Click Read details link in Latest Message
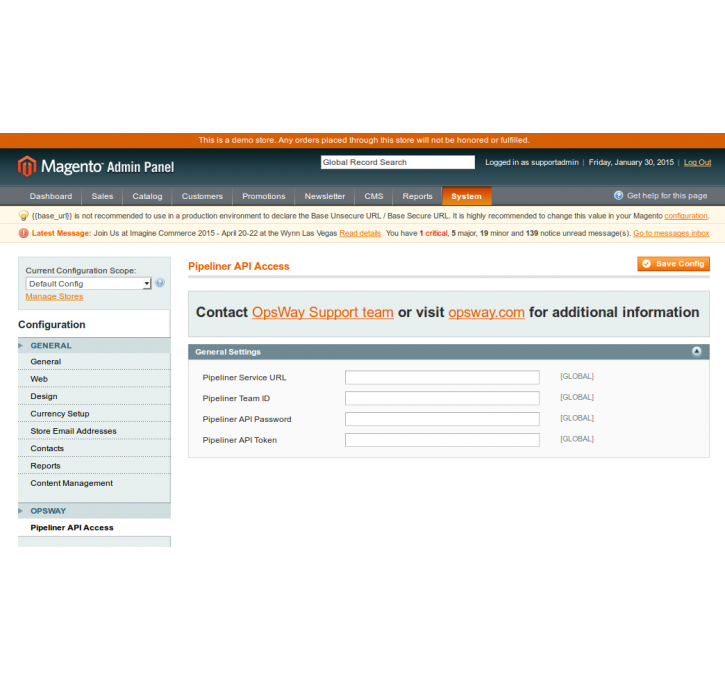Image resolution: width=725 pixels, height=680 pixels. tap(360, 233)
